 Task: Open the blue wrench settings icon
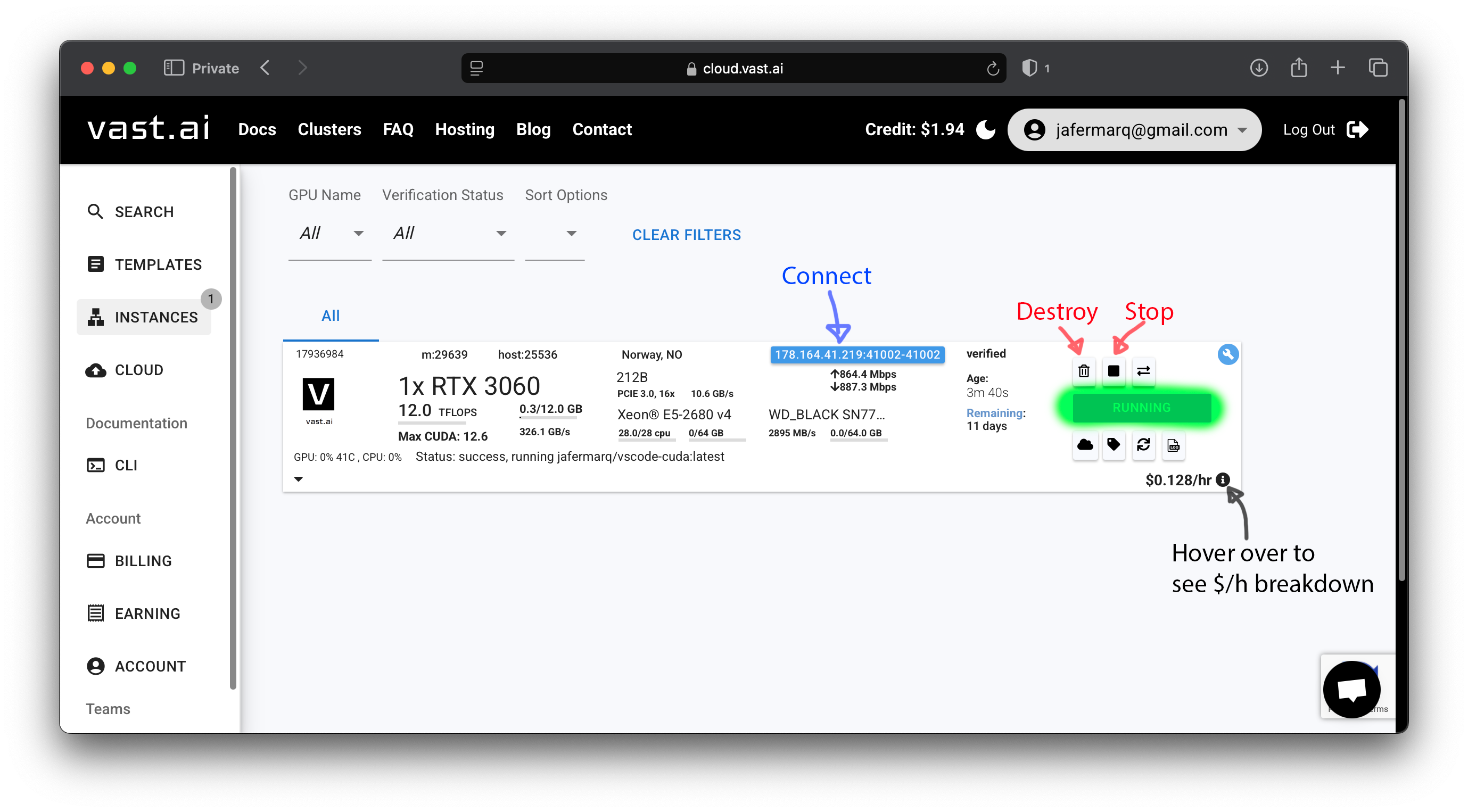click(1227, 354)
